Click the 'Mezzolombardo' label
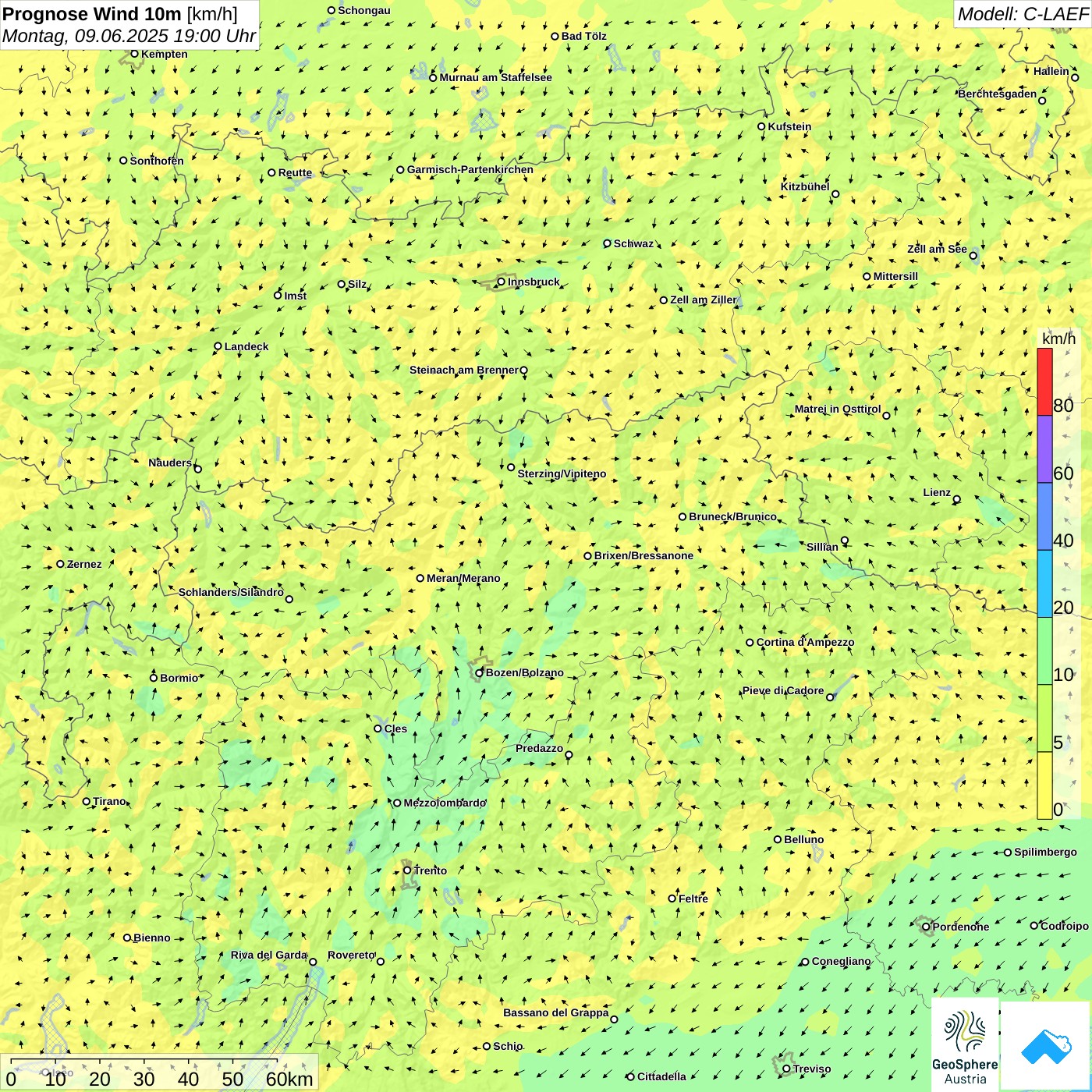1092x1092 pixels. [x=445, y=803]
